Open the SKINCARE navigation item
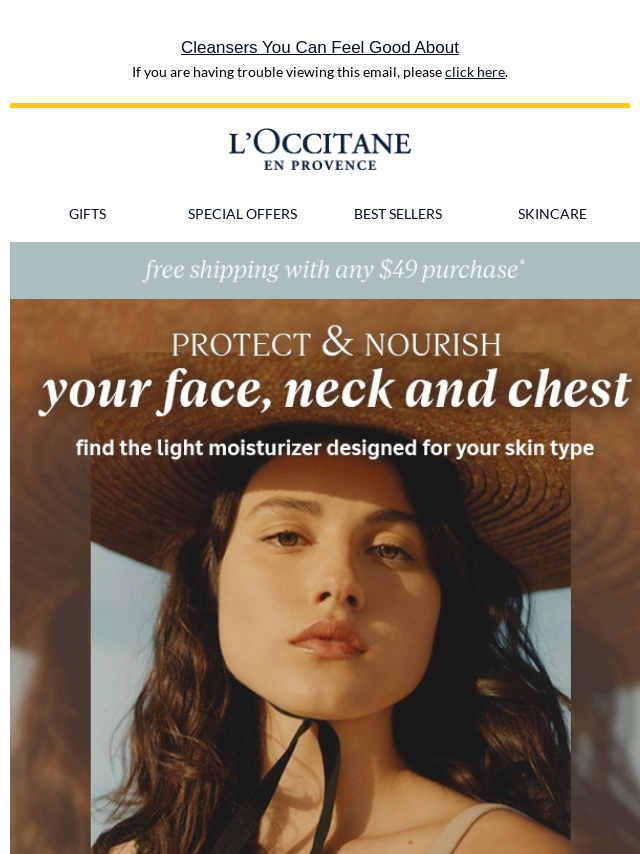Image resolution: width=640 pixels, height=854 pixels. click(x=552, y=214)
